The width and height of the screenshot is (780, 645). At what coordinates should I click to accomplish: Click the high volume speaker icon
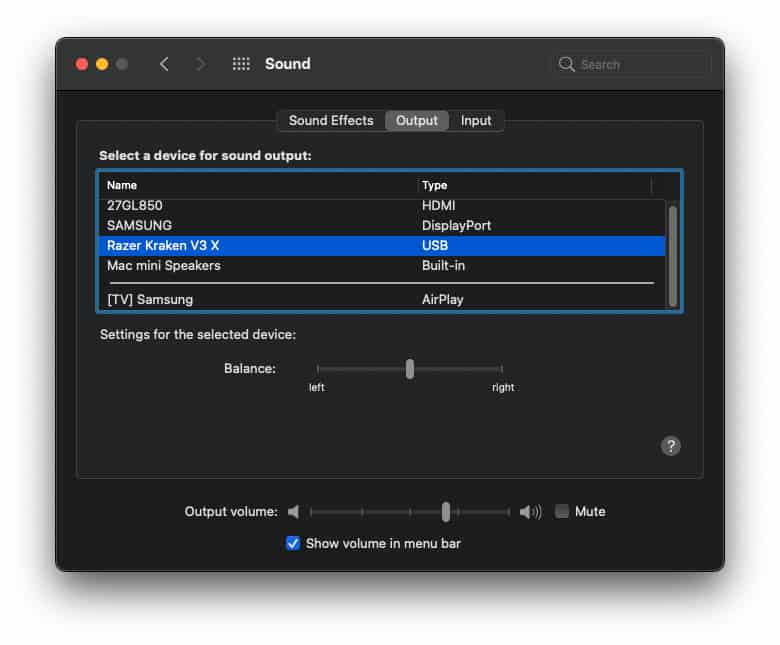530,512
